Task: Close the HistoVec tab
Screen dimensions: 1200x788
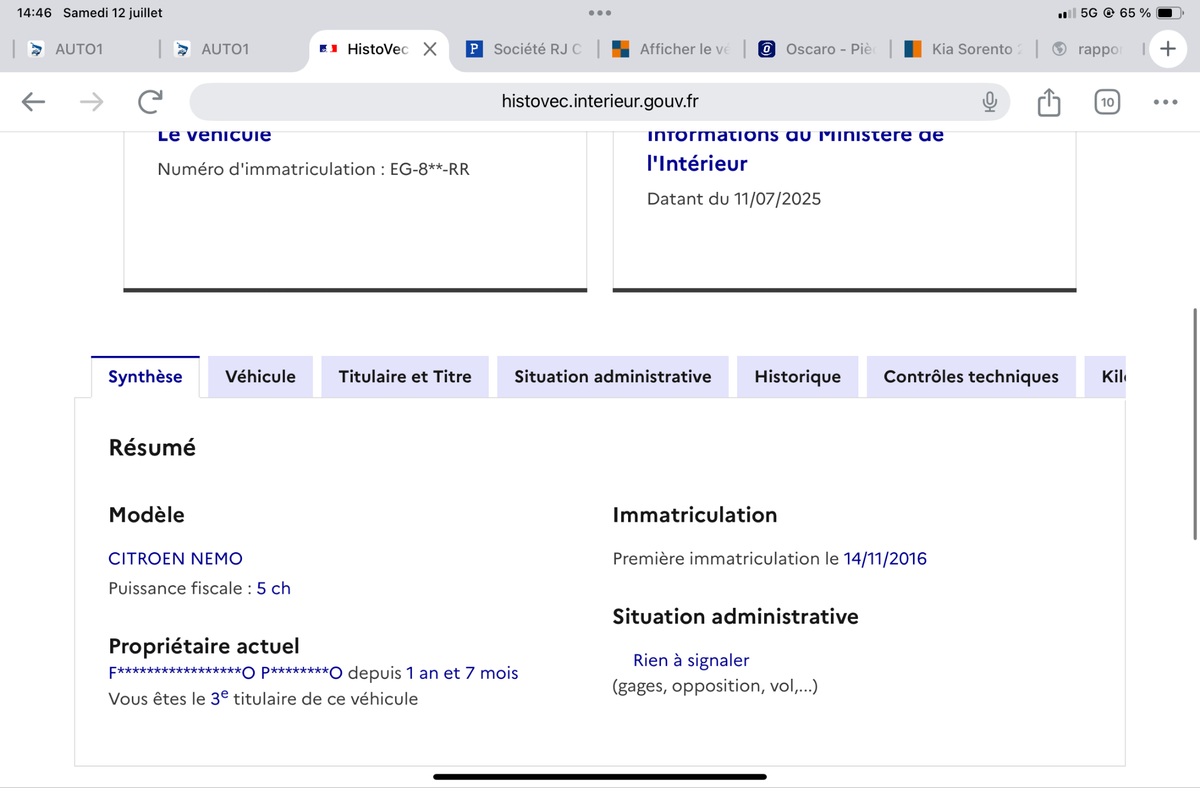Action: click(x=429, y=48)
